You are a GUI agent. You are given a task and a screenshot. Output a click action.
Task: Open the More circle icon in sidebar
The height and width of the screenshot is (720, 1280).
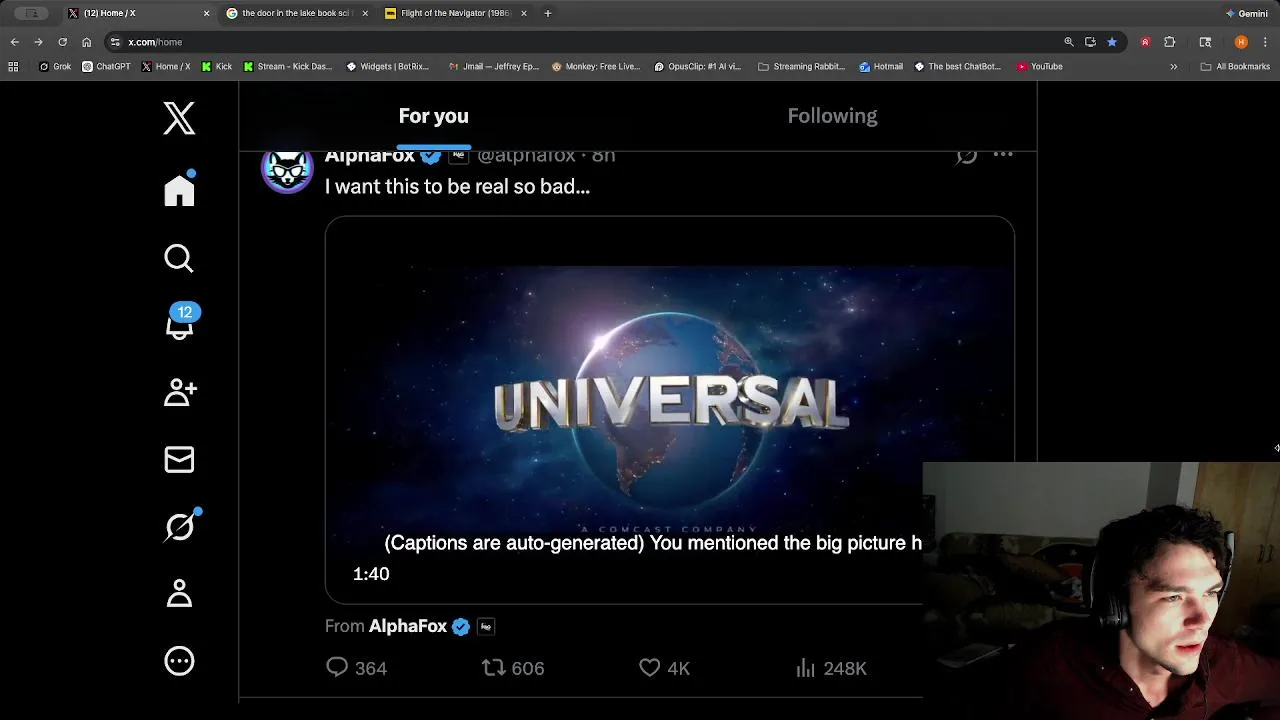[179, 661]
